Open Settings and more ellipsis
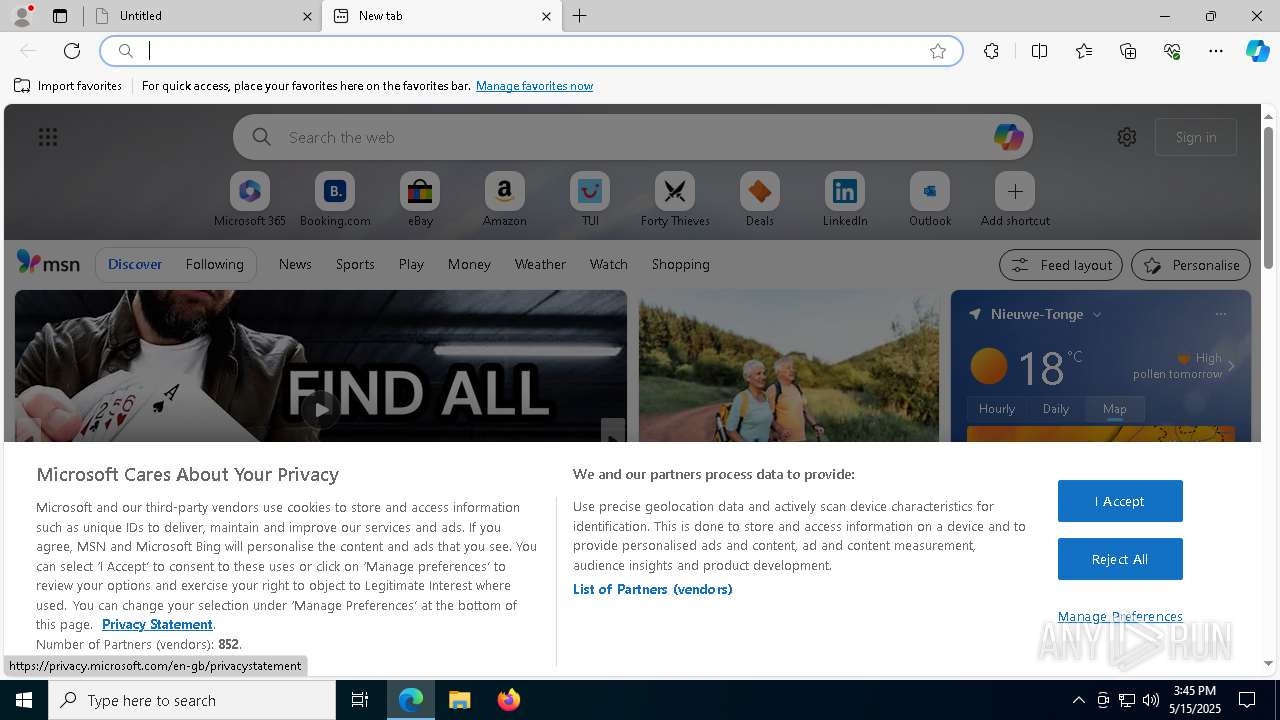Screen dimensions: 1280x720 (x=1216, y=51)
